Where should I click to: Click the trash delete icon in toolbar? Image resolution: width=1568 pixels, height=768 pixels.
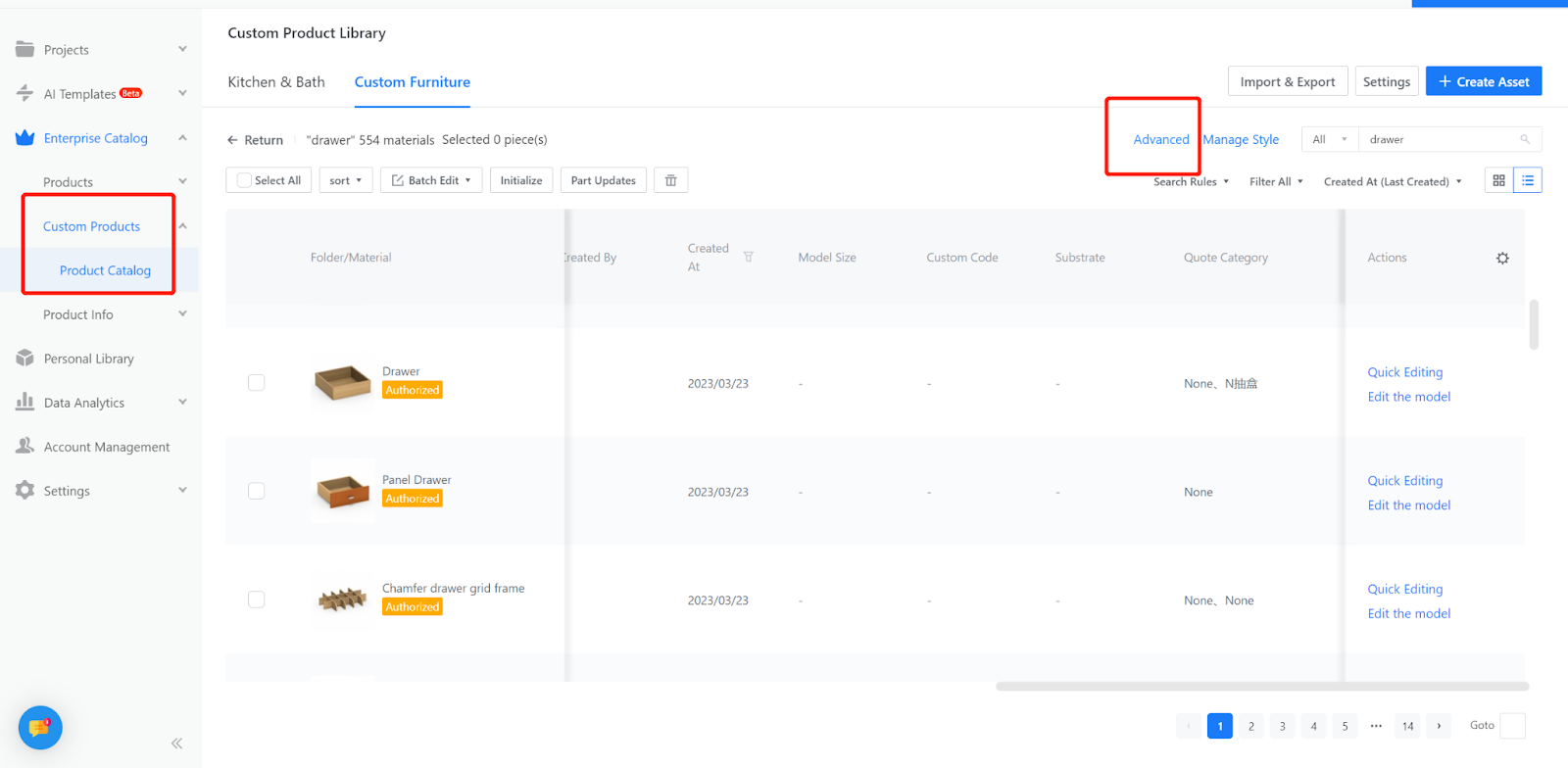coord(671,180)
